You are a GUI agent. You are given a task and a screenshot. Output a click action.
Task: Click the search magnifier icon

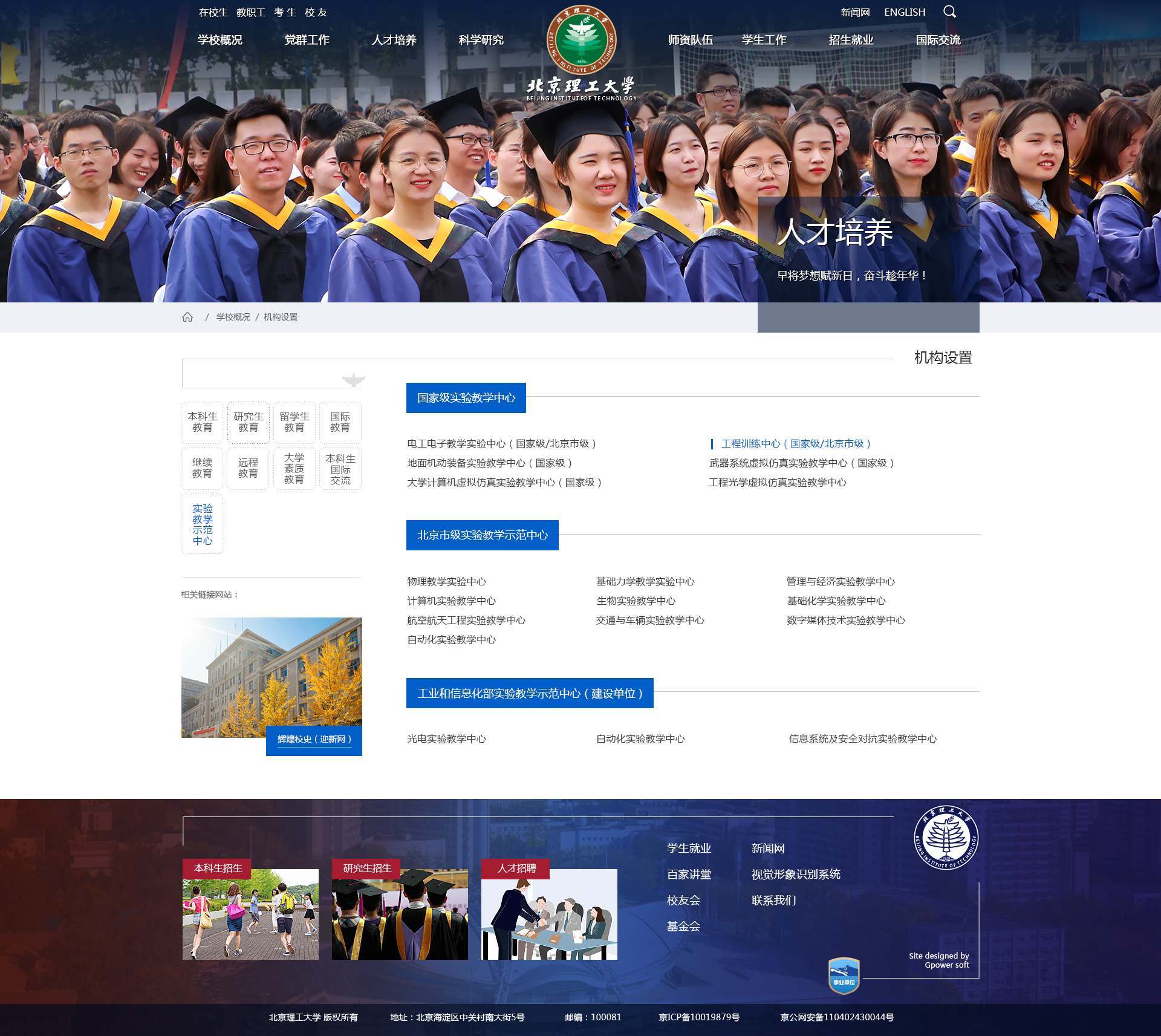(x=949, y=12)
